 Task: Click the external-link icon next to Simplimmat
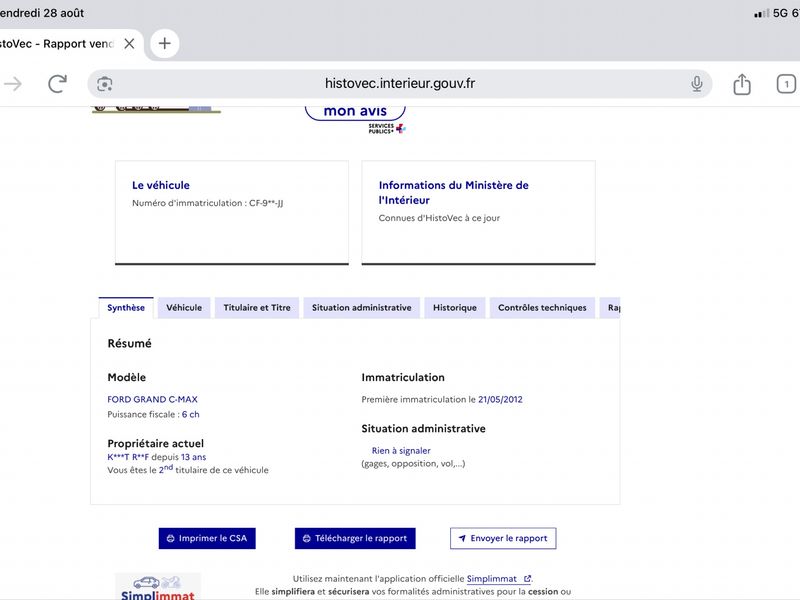point(528,579)
